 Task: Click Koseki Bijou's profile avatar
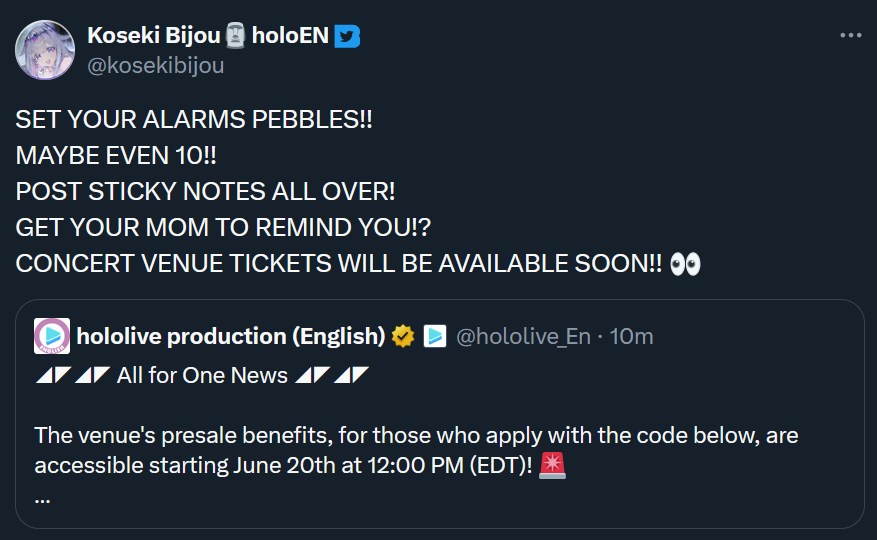pos(44,50)
